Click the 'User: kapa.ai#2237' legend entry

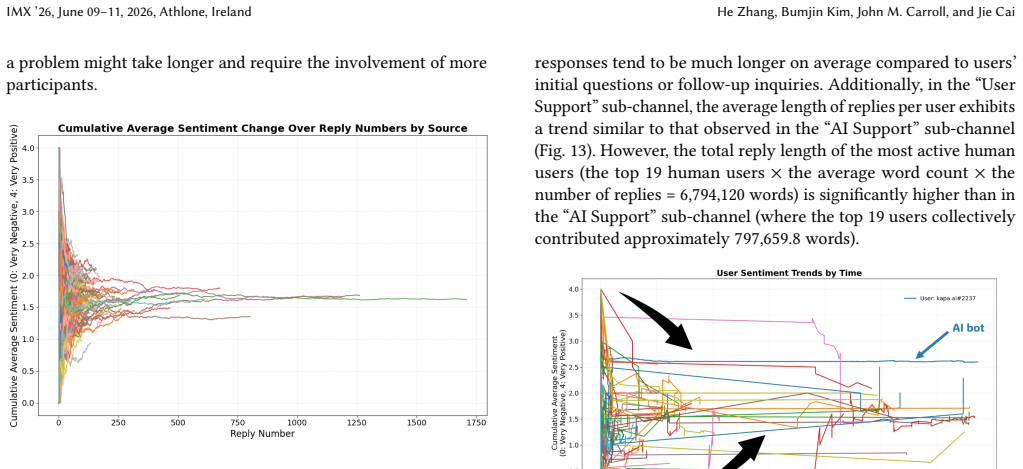[939, 298]
